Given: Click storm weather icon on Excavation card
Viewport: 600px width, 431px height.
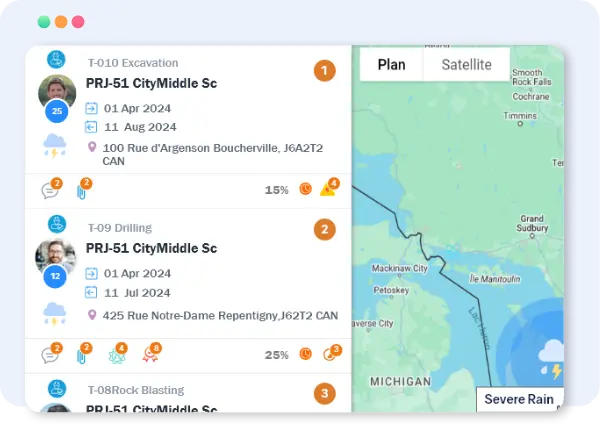Looking at the screenshot, I should pyautogui.click(x=54, y=146).
